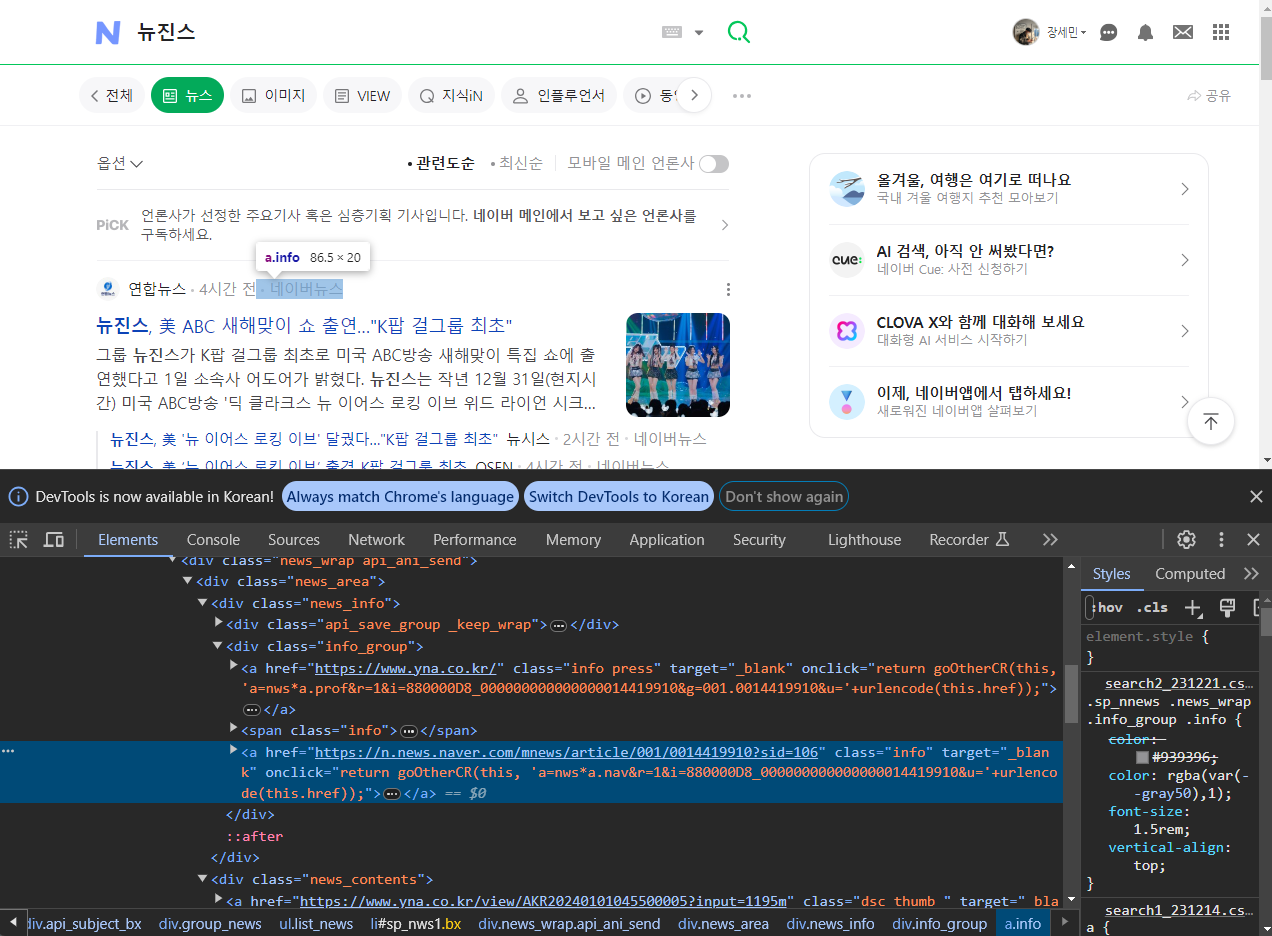Screen dimensions: 1272x936
Task: Close the DevTools panel
Action: point(1253,540)
